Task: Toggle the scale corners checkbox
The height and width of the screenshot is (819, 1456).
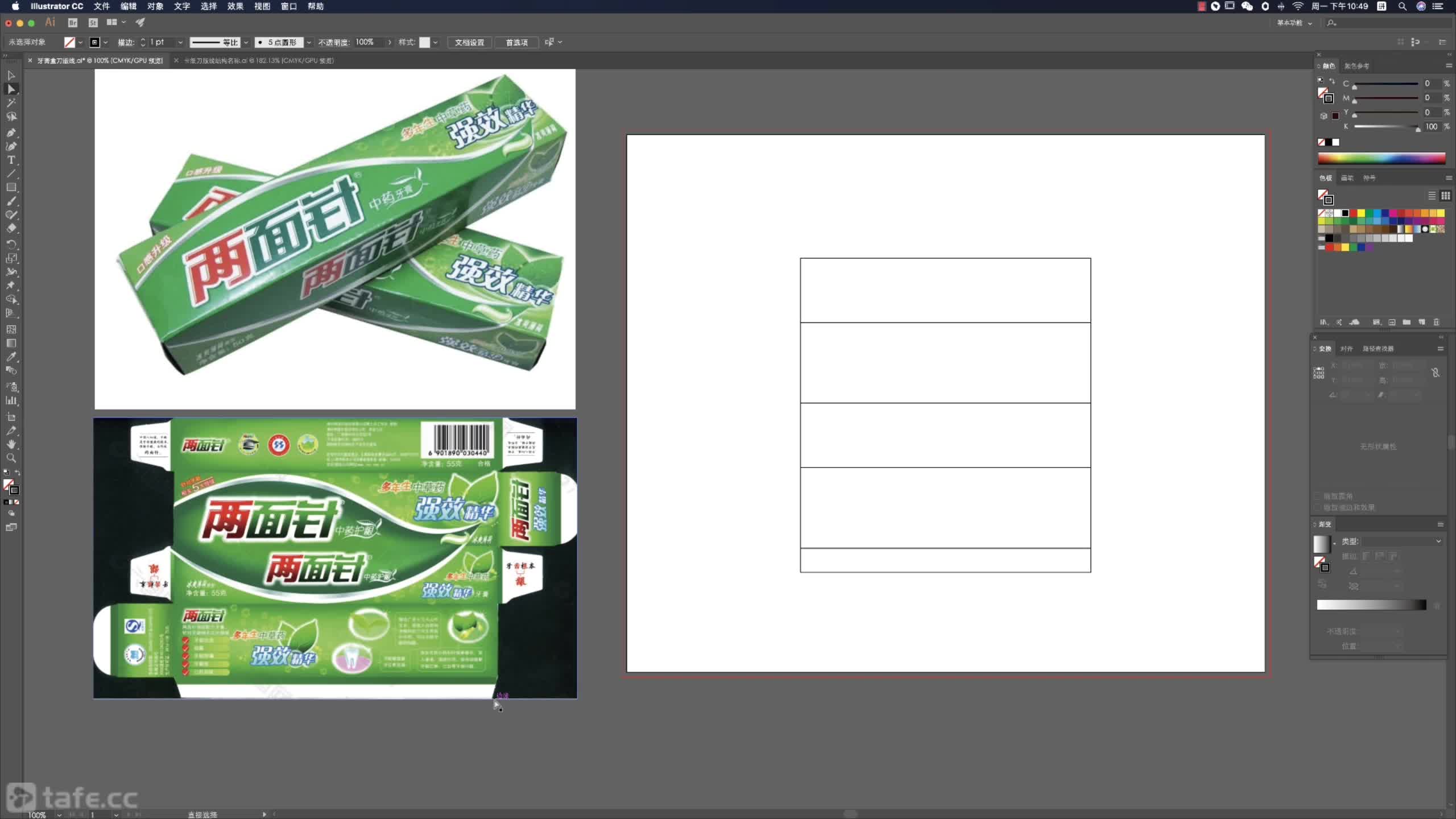Action: tap(1317, 496)
